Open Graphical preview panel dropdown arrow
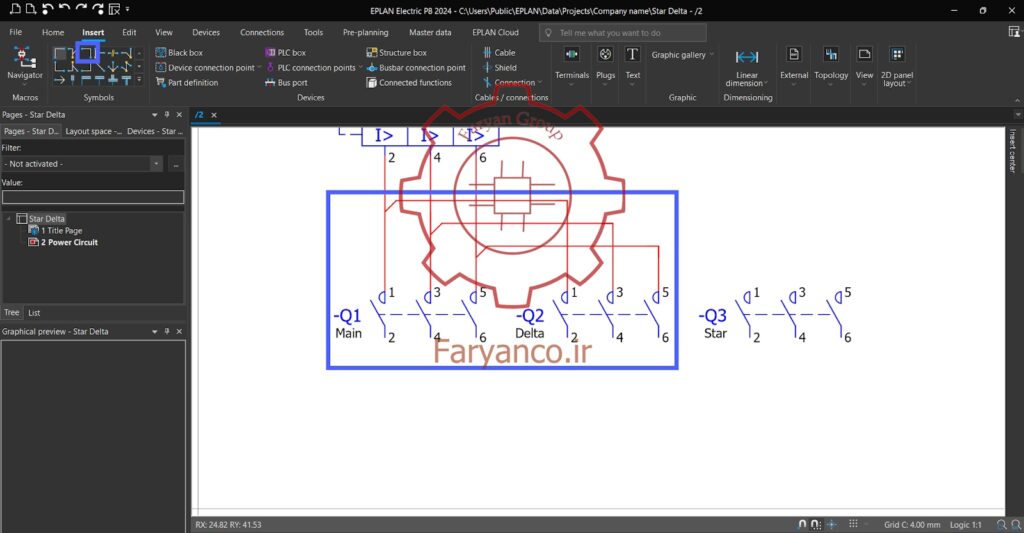This screenshot has width=1024, height=533. (x=155, y=331)
